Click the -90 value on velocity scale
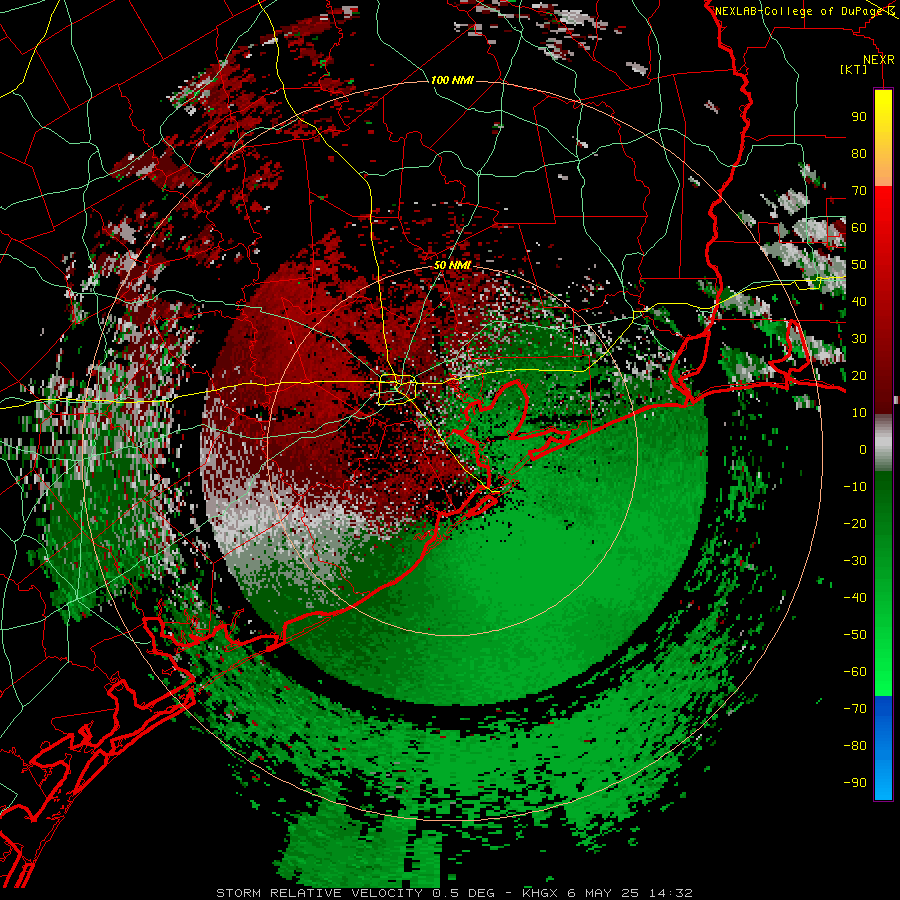The image size is (900, 900). tap(855, 783)
